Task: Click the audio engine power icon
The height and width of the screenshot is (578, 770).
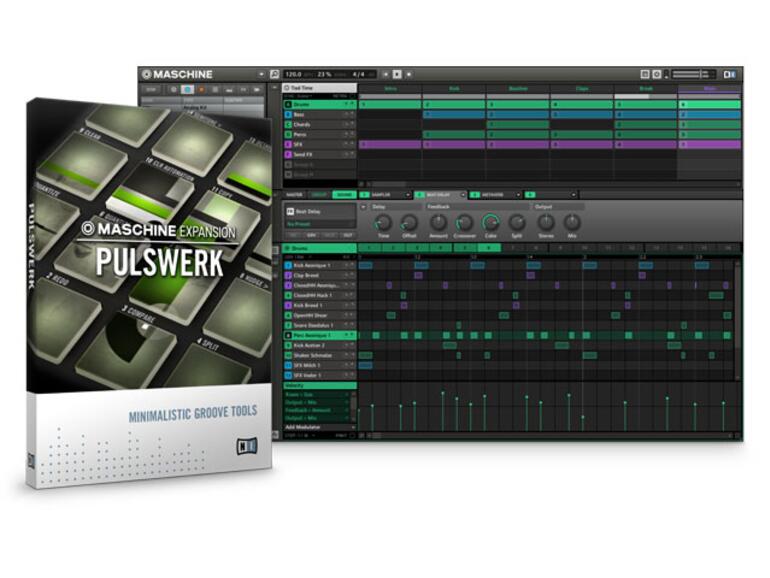Action: [657, 74]
